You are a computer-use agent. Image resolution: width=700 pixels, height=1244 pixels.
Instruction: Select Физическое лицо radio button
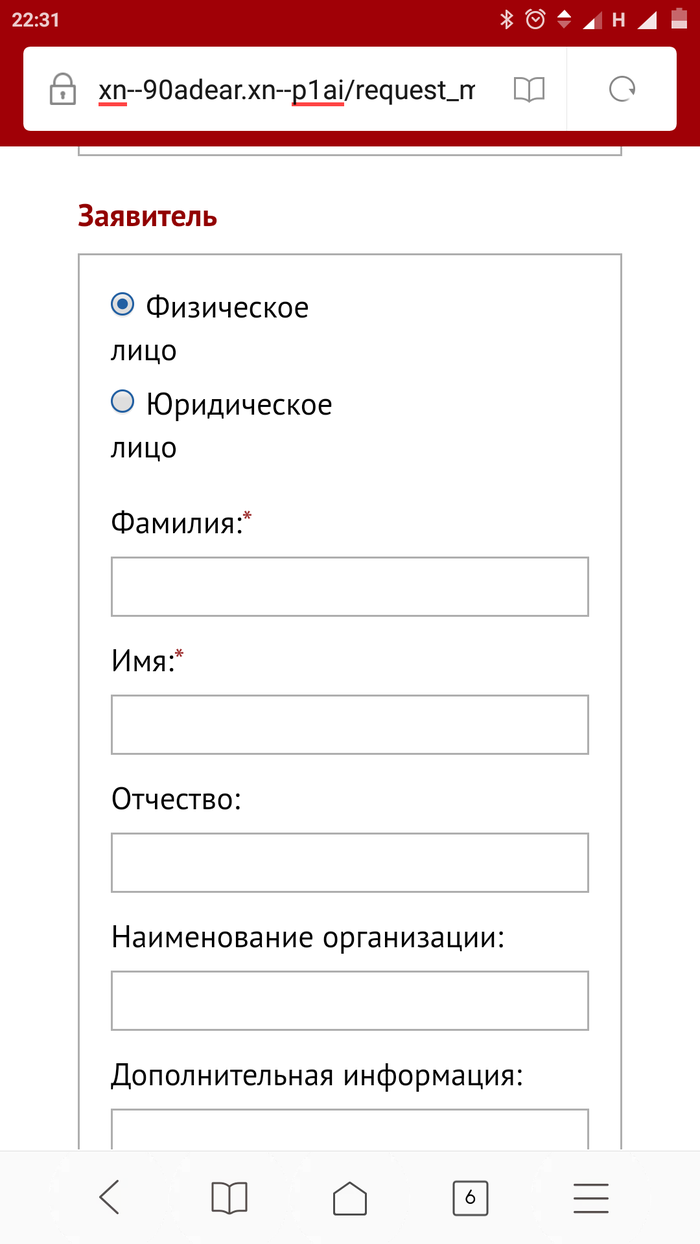[x=122, y=305]
